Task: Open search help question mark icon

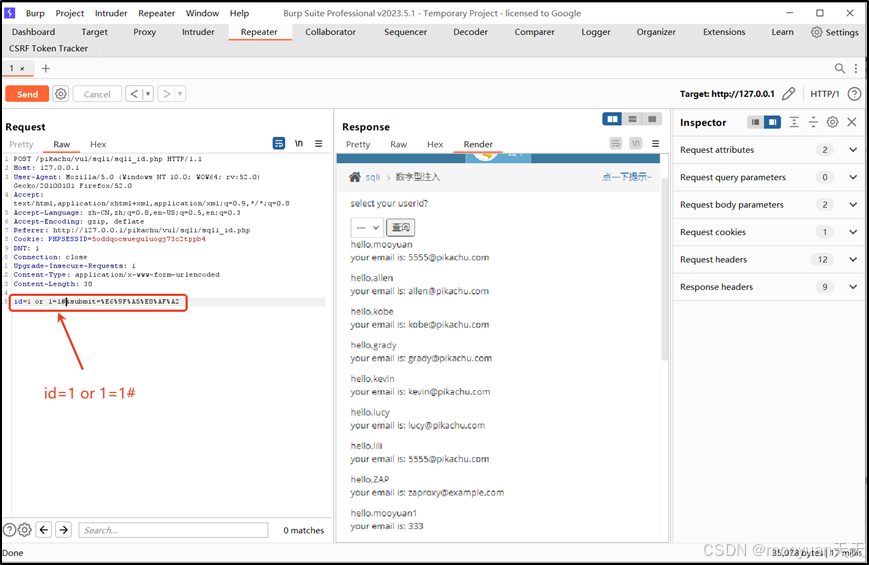Action: 9,530
